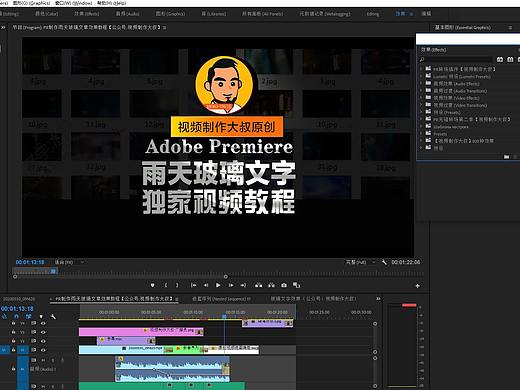Toggle lock on the V4 track
The image size is (520, 390).
[x=13, y=323]
